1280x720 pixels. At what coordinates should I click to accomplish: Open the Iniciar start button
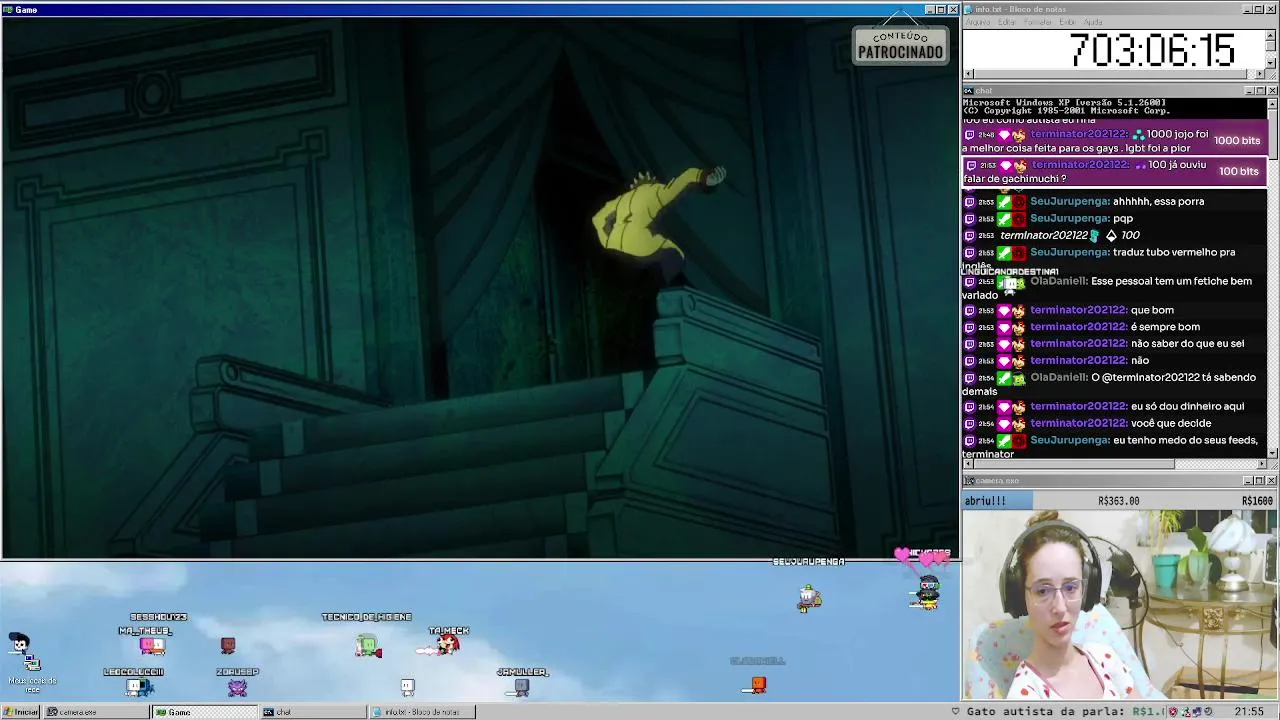(20, 712)
